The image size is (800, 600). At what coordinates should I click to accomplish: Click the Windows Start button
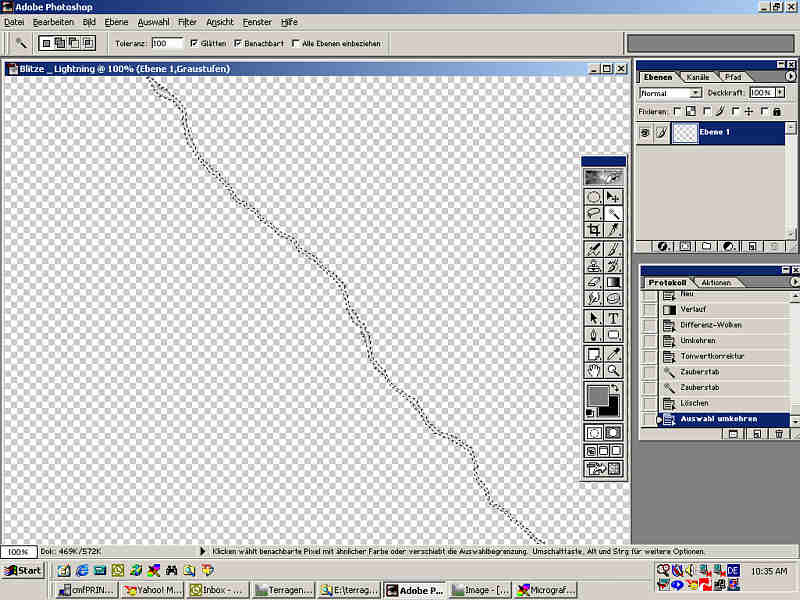(x=23, y=570)
